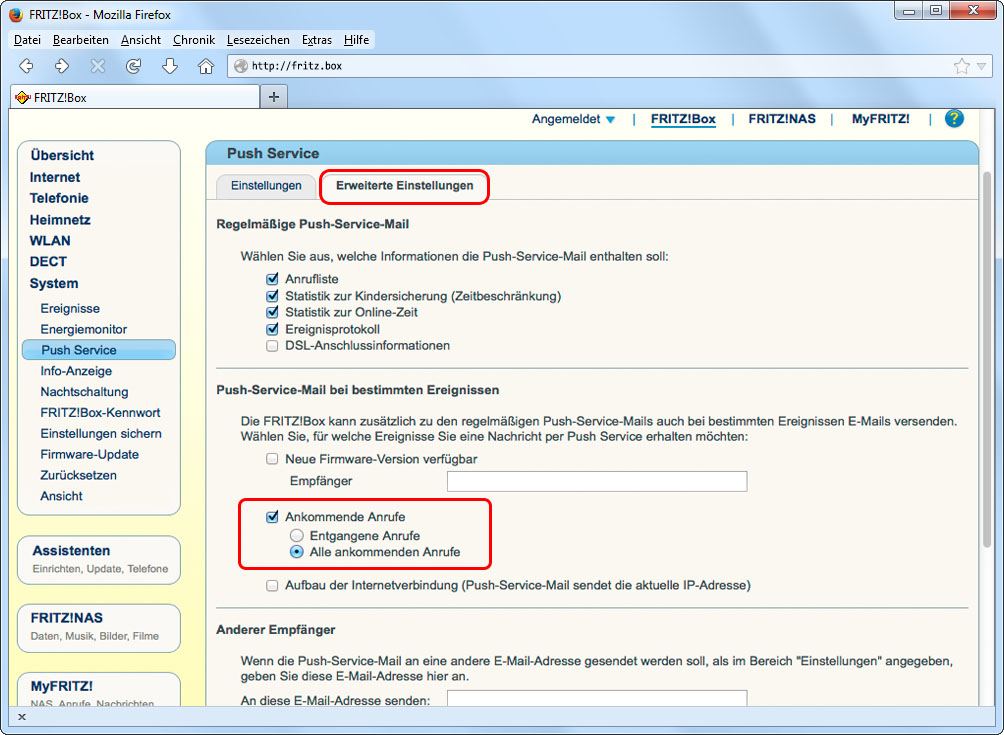Click the globe icon in the address bar
The width and height of the screenshot is (1004, 735).
tap(240, 66)
